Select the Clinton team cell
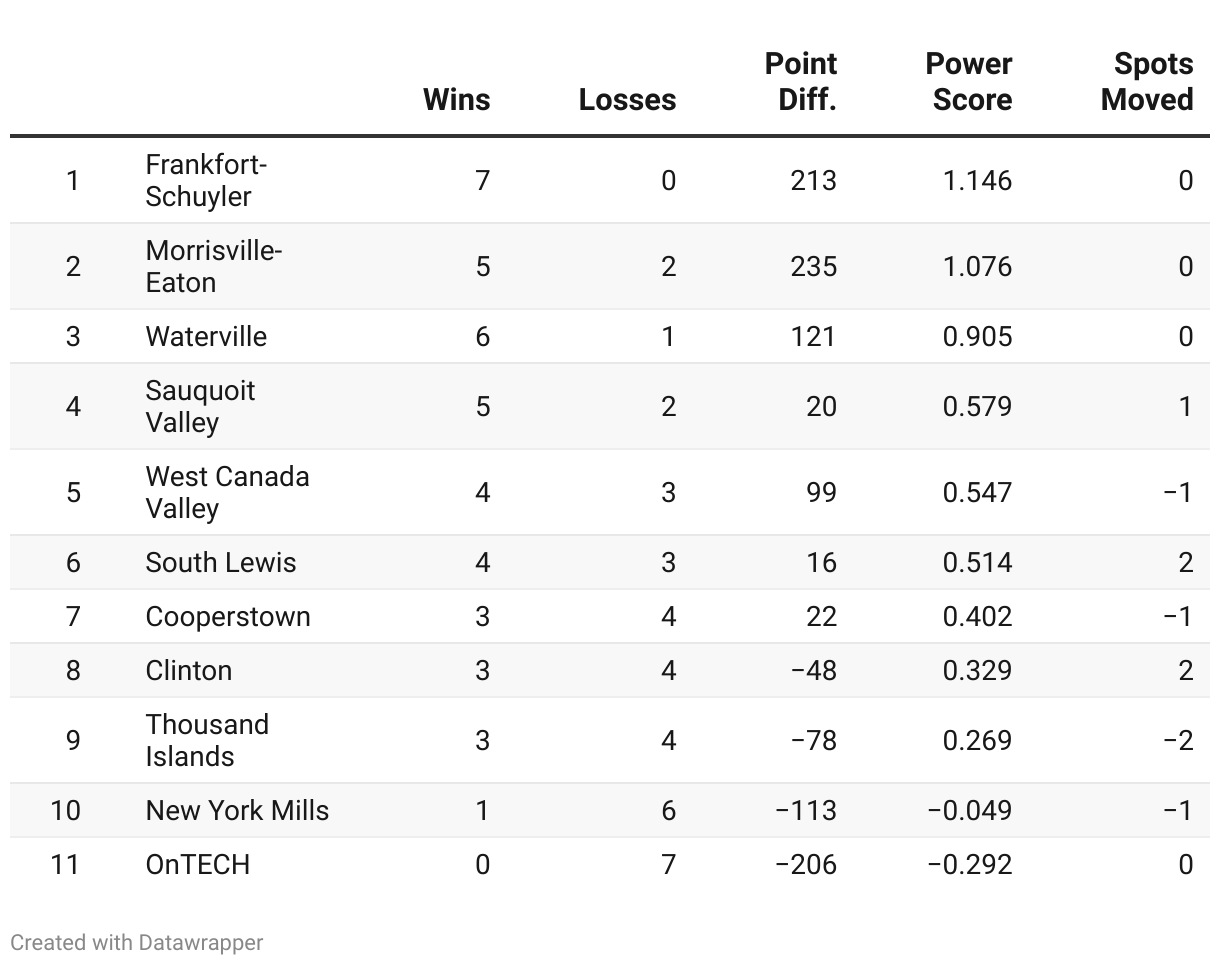The height and width of the screenshot is (966, 1220). [x=189, y=670]
